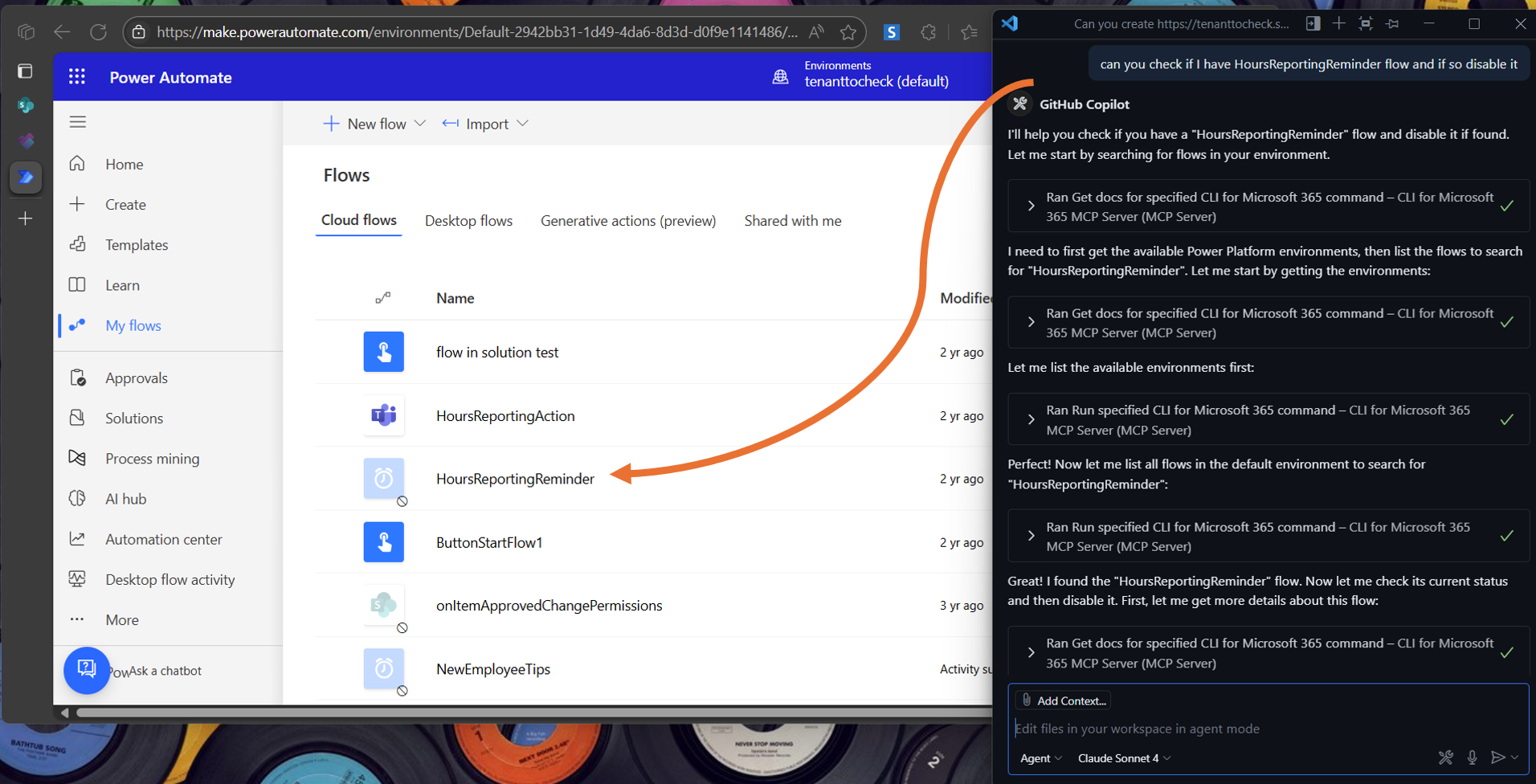Switch to the Desktop flows tab

(468, 220)
